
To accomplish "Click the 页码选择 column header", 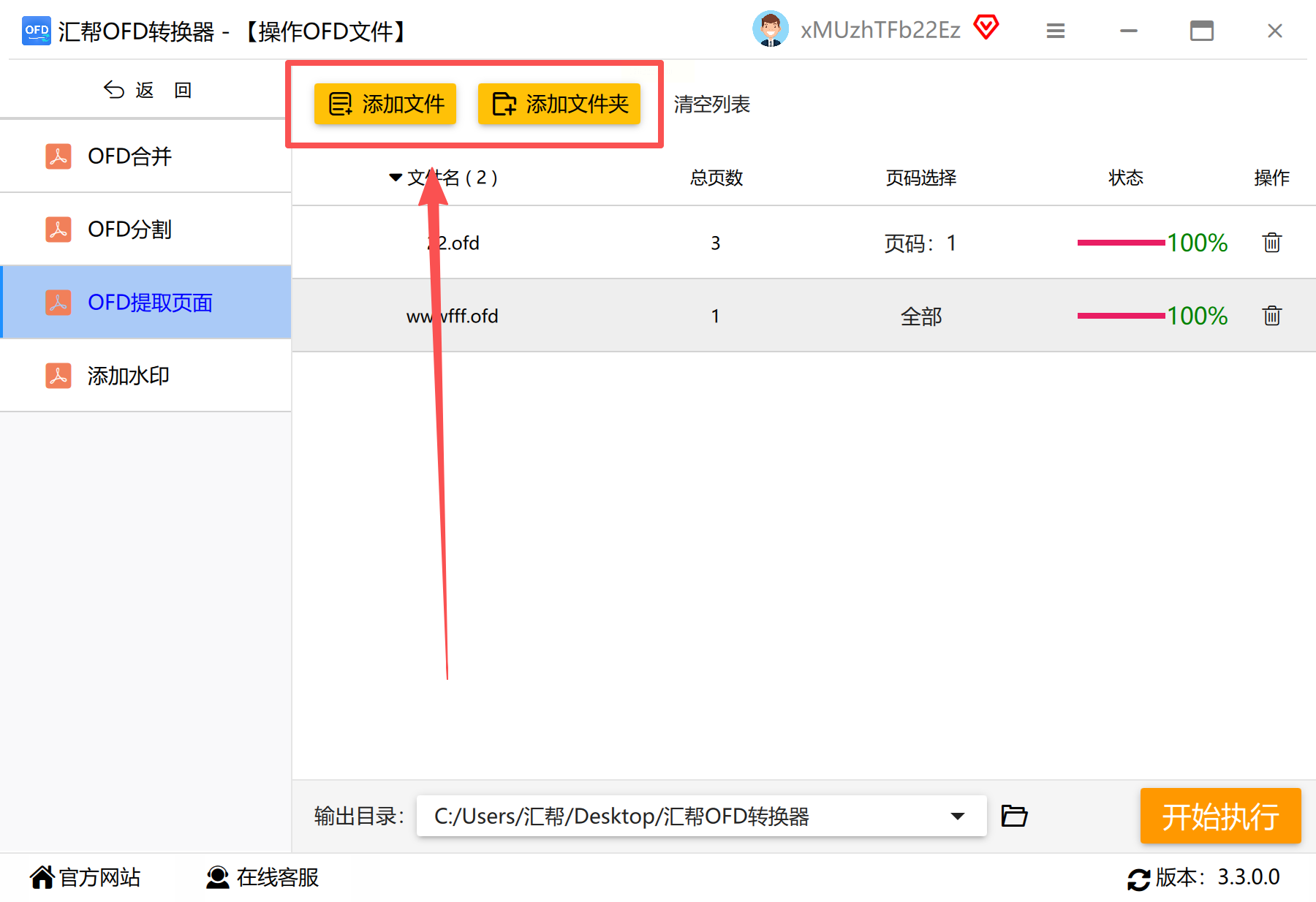I will tap(921, 178).
